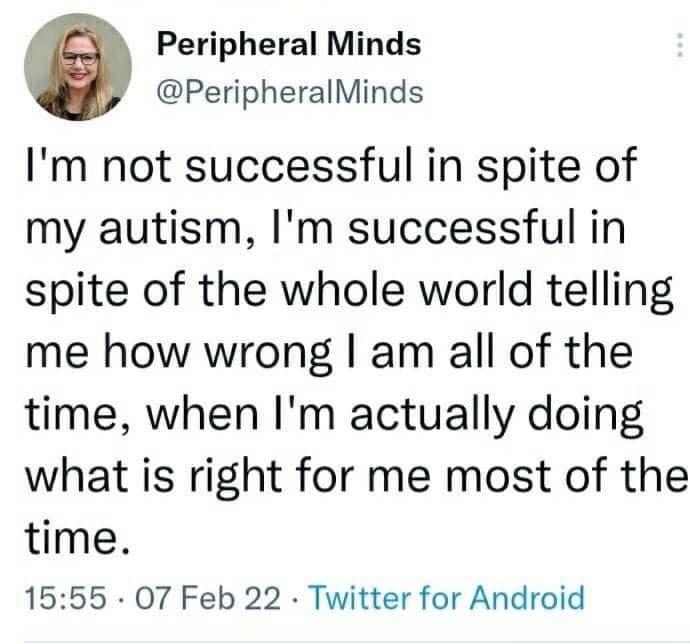Click the Peripheral Minds display name
This screenshot has width=690, height=644.
289,44
